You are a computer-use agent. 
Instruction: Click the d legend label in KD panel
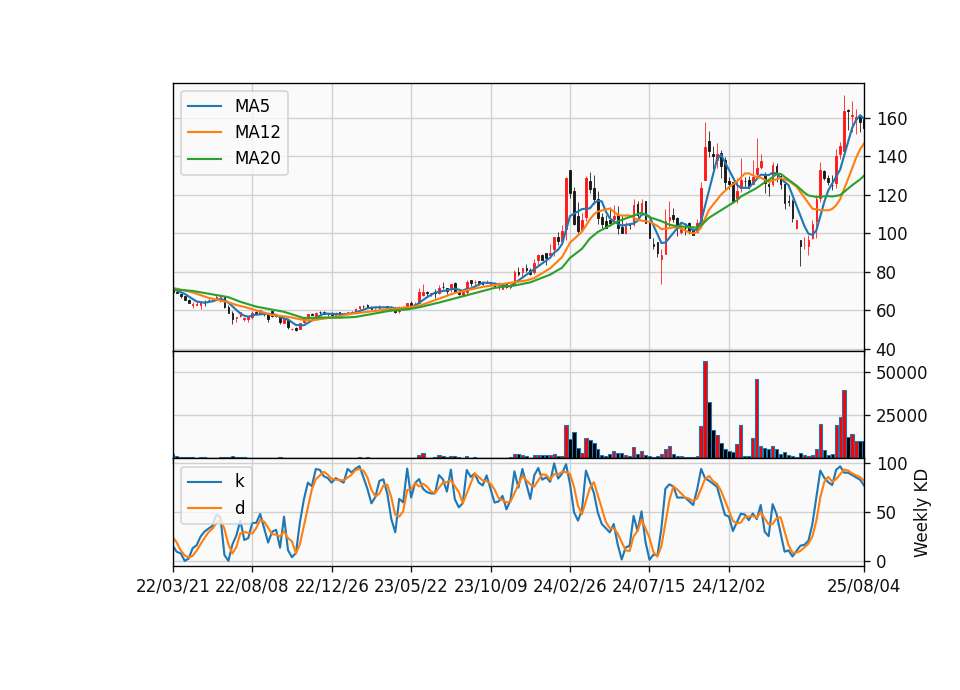click(239, 508)
